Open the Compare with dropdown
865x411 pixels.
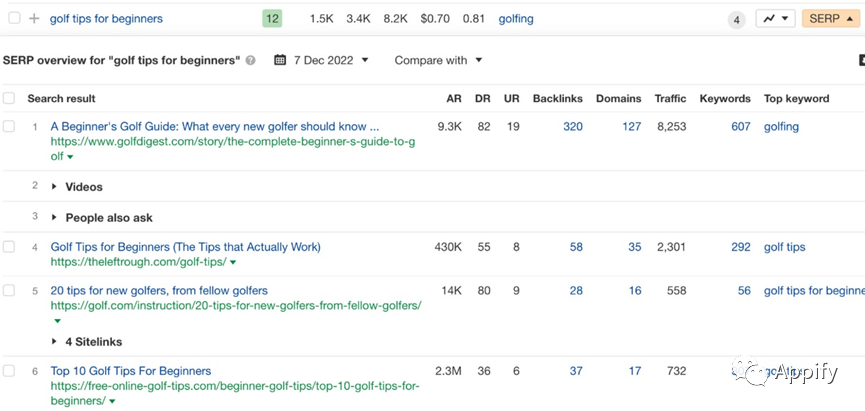tap(438, 60)
